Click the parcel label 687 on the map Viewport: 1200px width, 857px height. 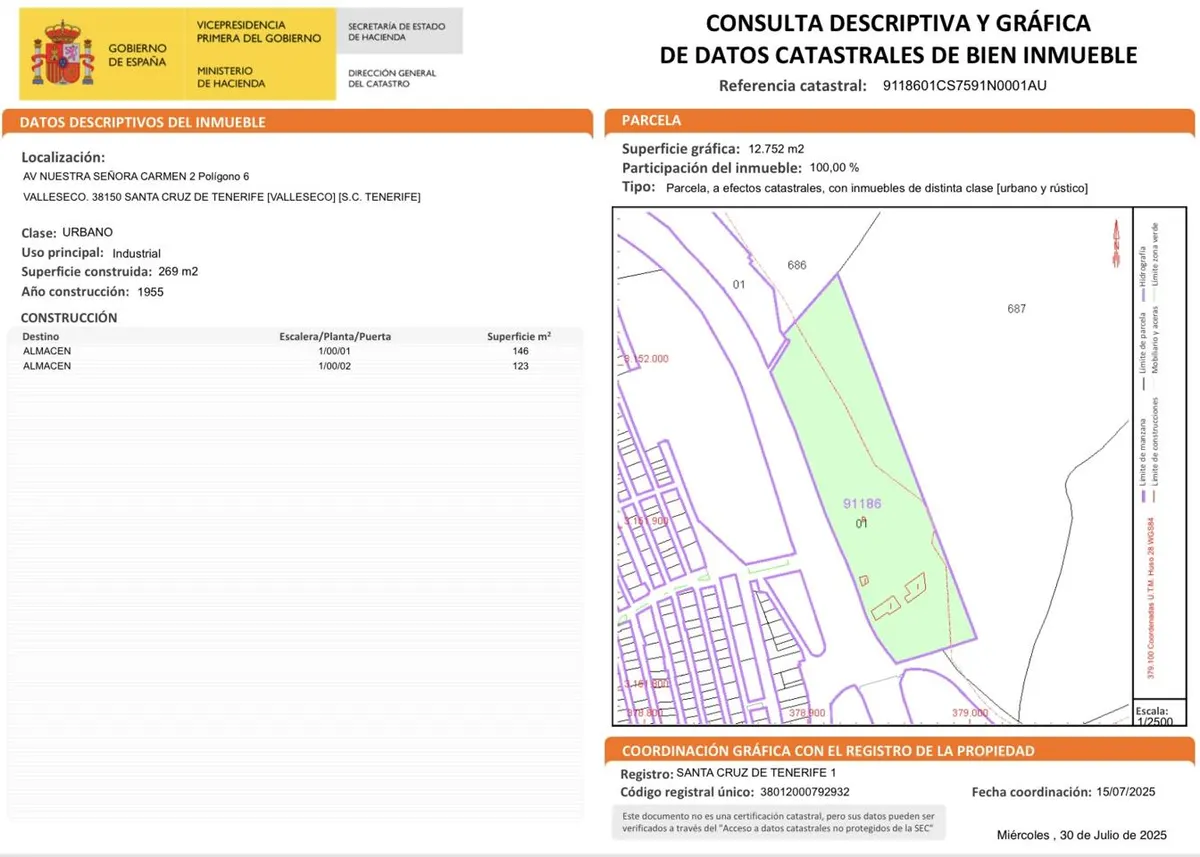tap(1016, 309)
